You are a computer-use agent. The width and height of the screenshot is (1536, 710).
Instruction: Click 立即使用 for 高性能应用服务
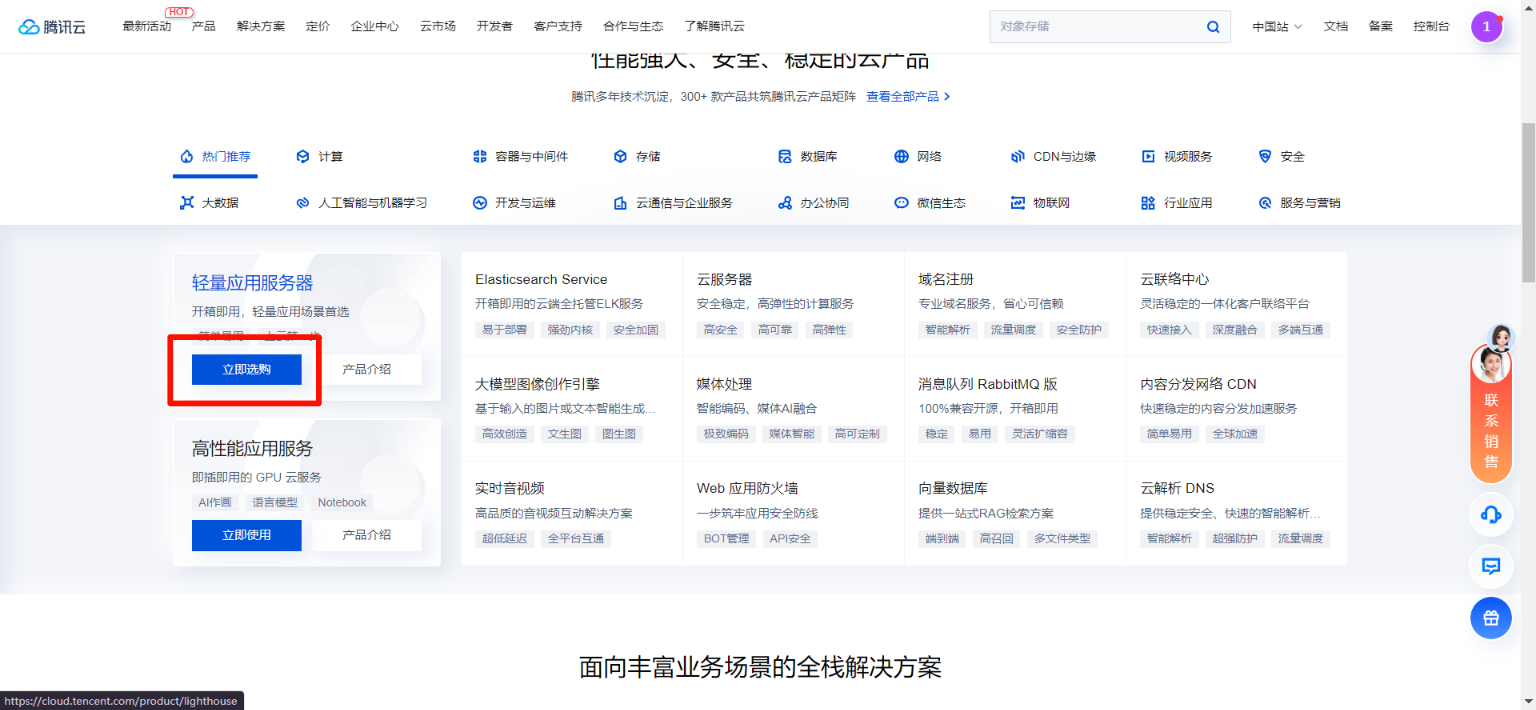coord(246,535)
